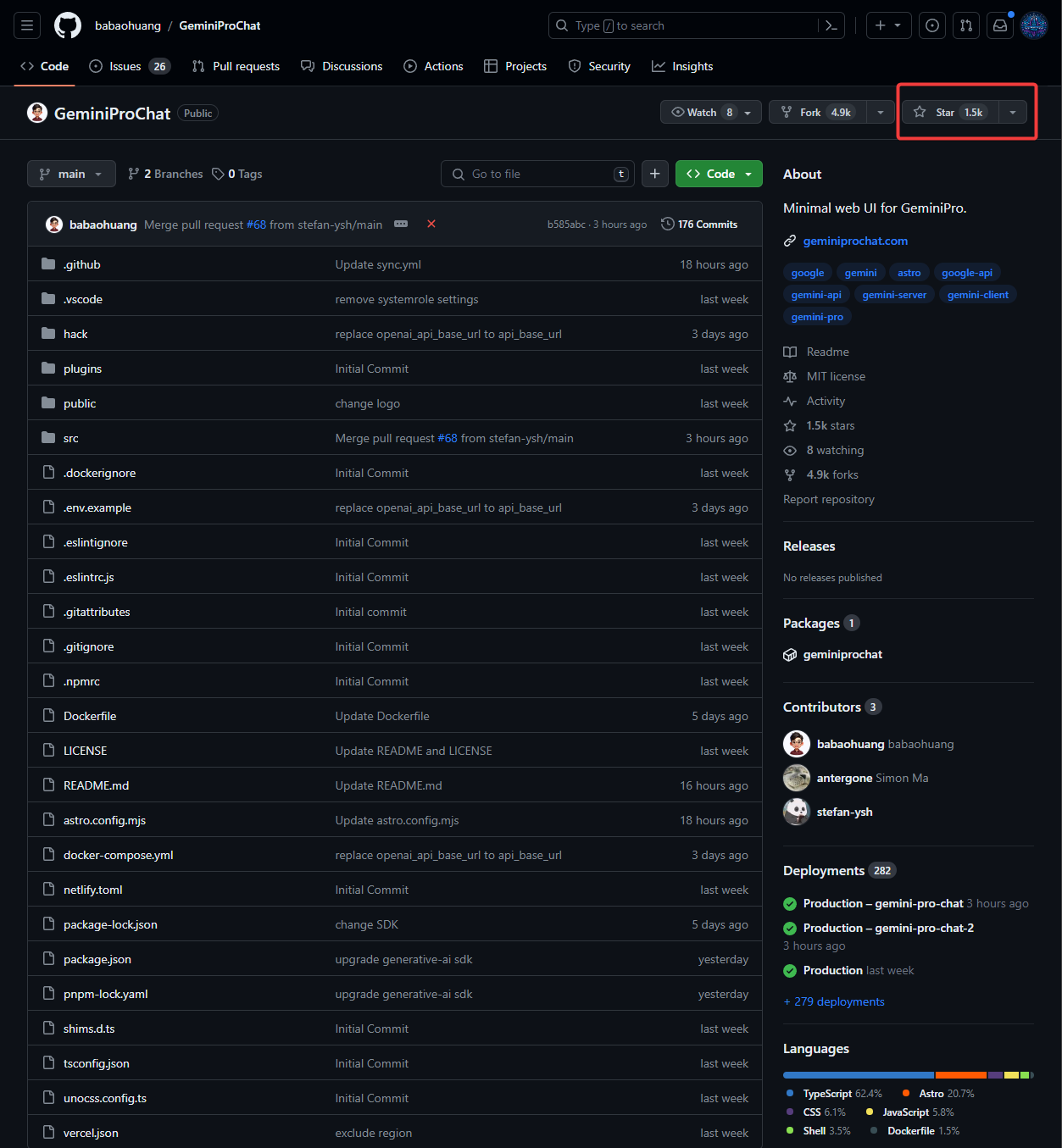The height and width of the screenshot is (1148, 1062).
Task: Open the 2 Branches link
Action: tap(165, 174)
